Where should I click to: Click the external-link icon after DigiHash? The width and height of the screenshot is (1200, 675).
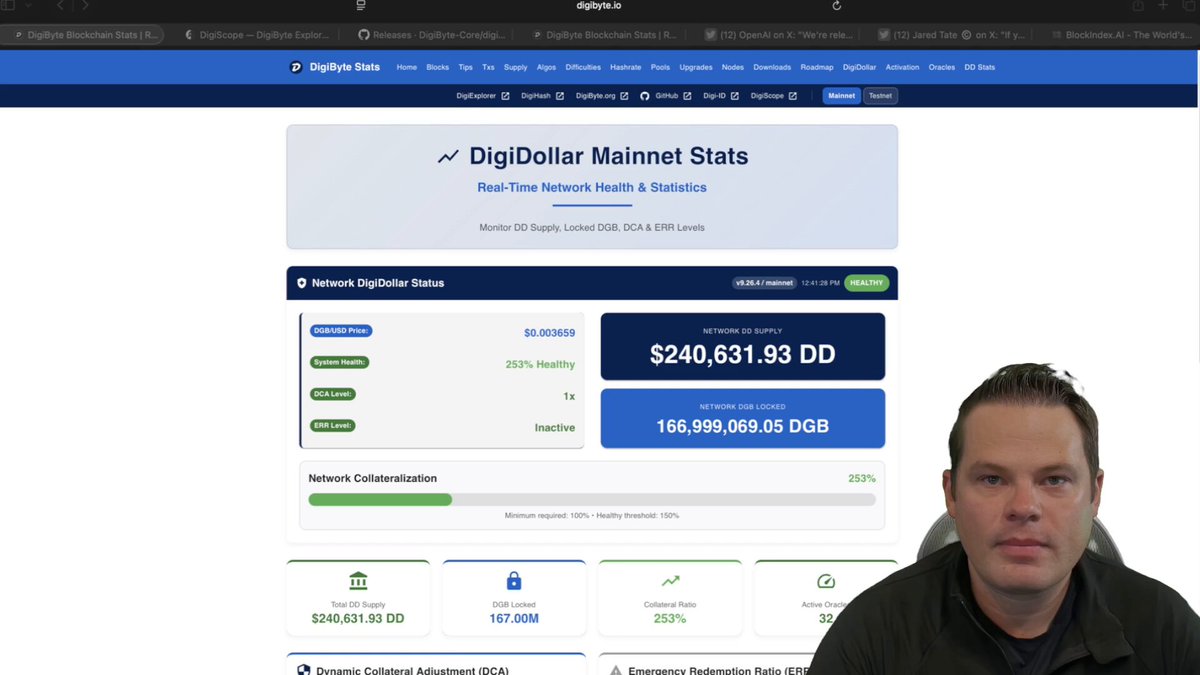[560, 96]
